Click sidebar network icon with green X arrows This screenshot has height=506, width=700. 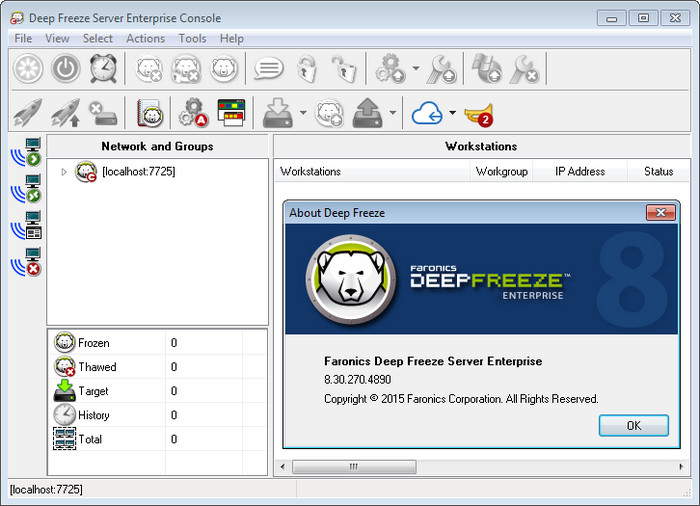[x=26, y=188]
